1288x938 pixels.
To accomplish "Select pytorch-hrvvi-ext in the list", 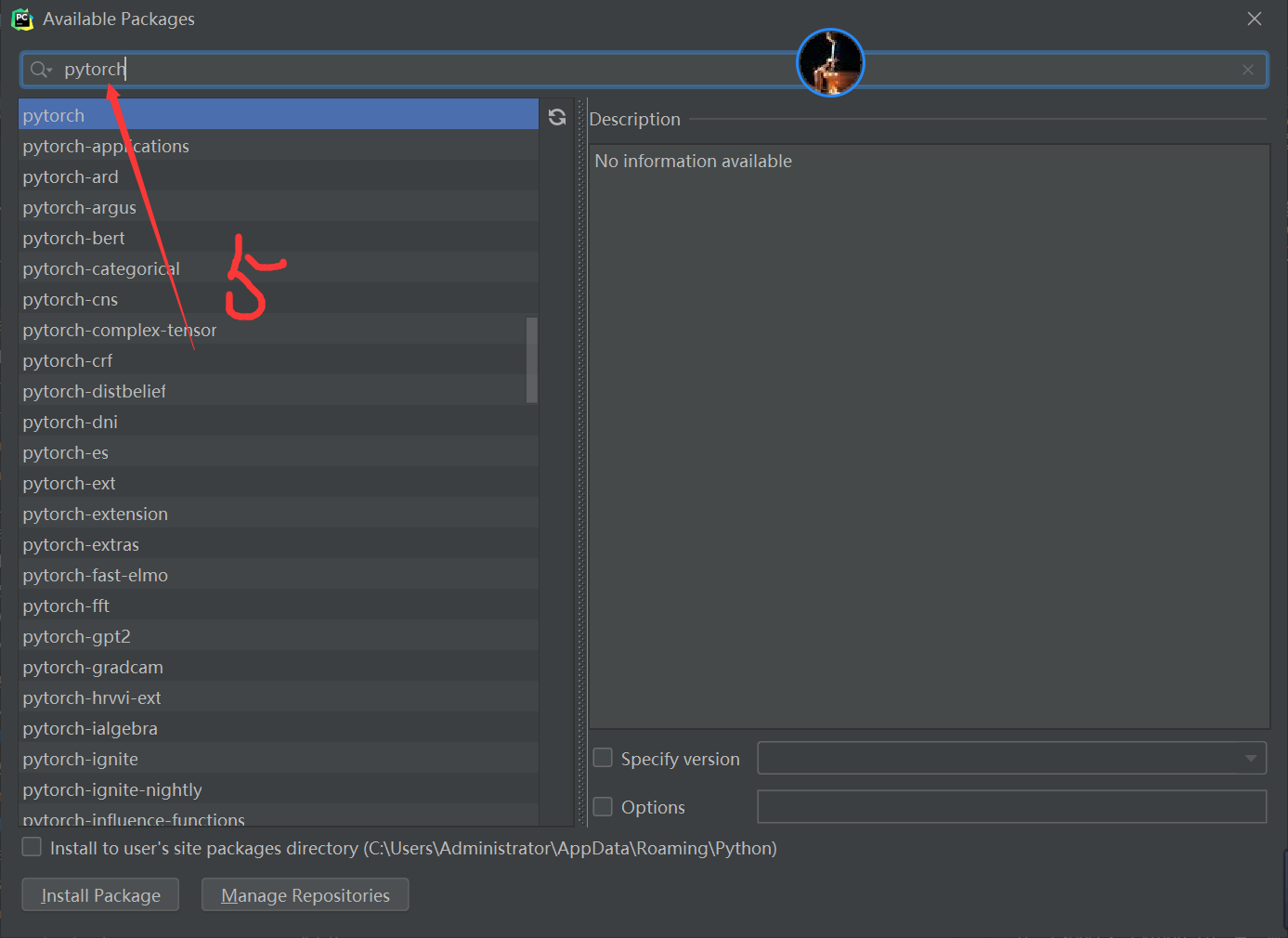I will click(279, 697).
